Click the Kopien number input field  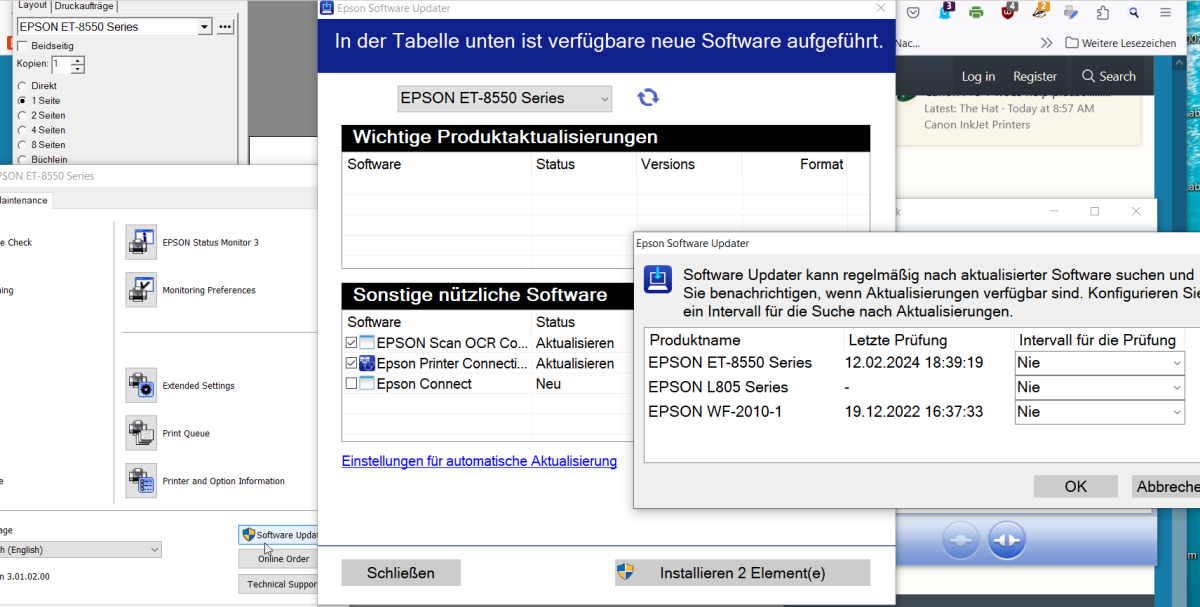(61, 64)
